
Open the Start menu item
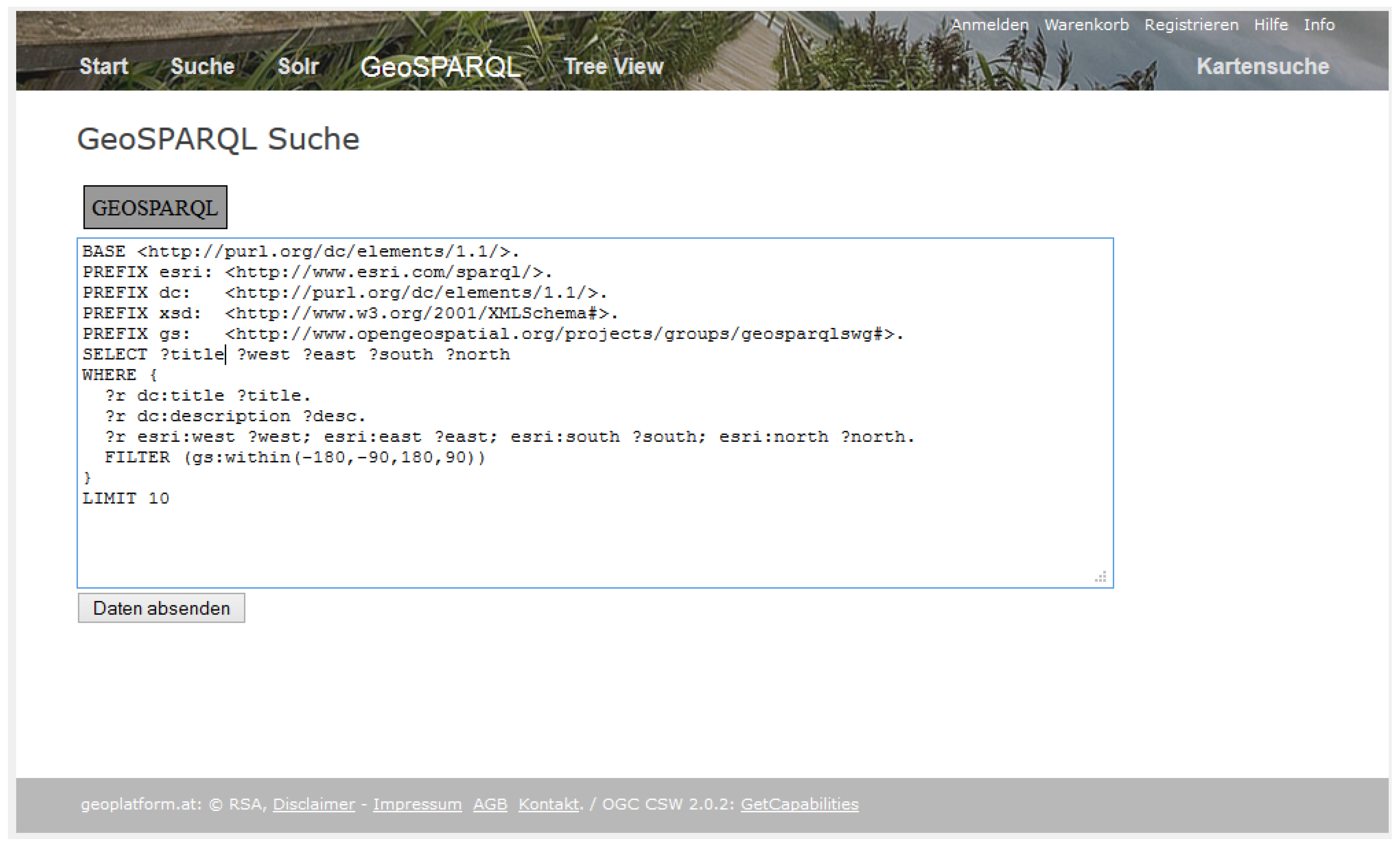[x=103, y=67]
